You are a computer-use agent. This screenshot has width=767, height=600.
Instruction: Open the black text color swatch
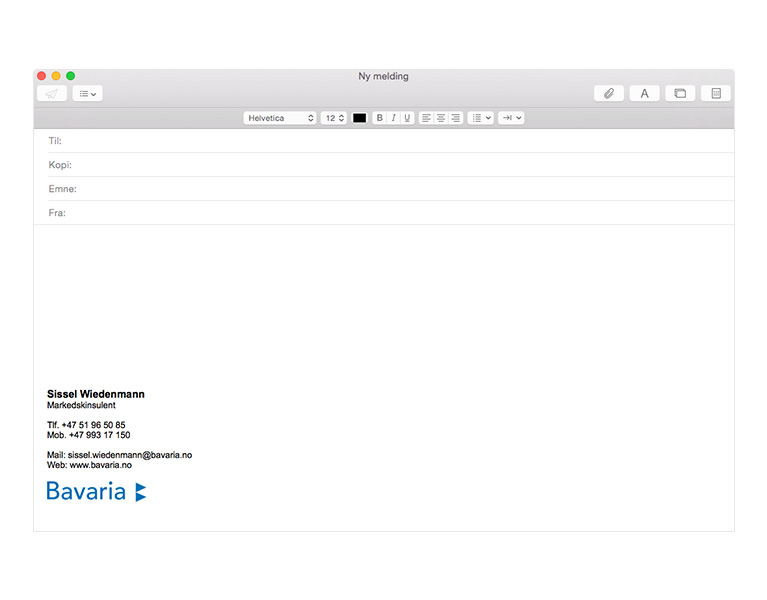(360, 118)
